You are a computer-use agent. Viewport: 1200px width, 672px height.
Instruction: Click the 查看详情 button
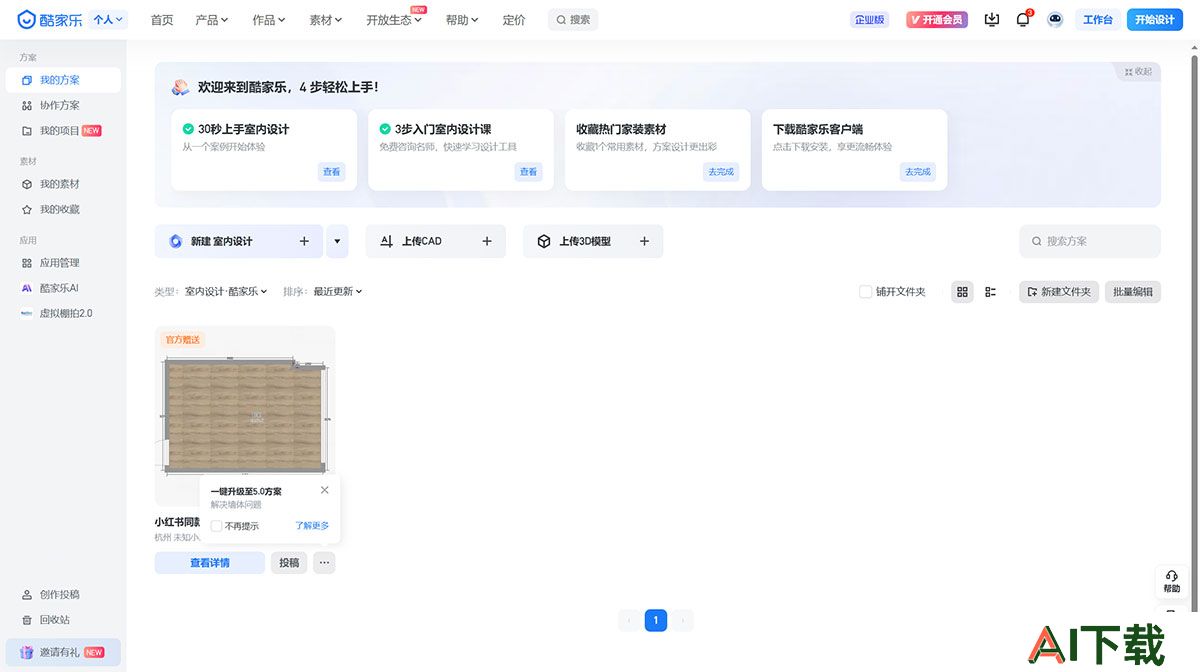[x=210, y=563]
